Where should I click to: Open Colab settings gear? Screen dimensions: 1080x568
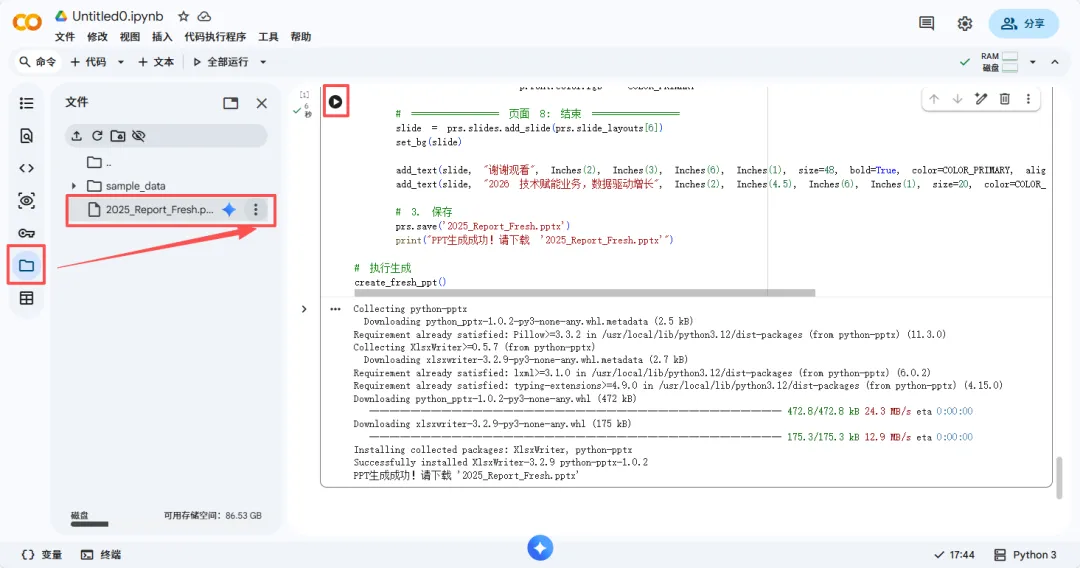tap(965, 23)
